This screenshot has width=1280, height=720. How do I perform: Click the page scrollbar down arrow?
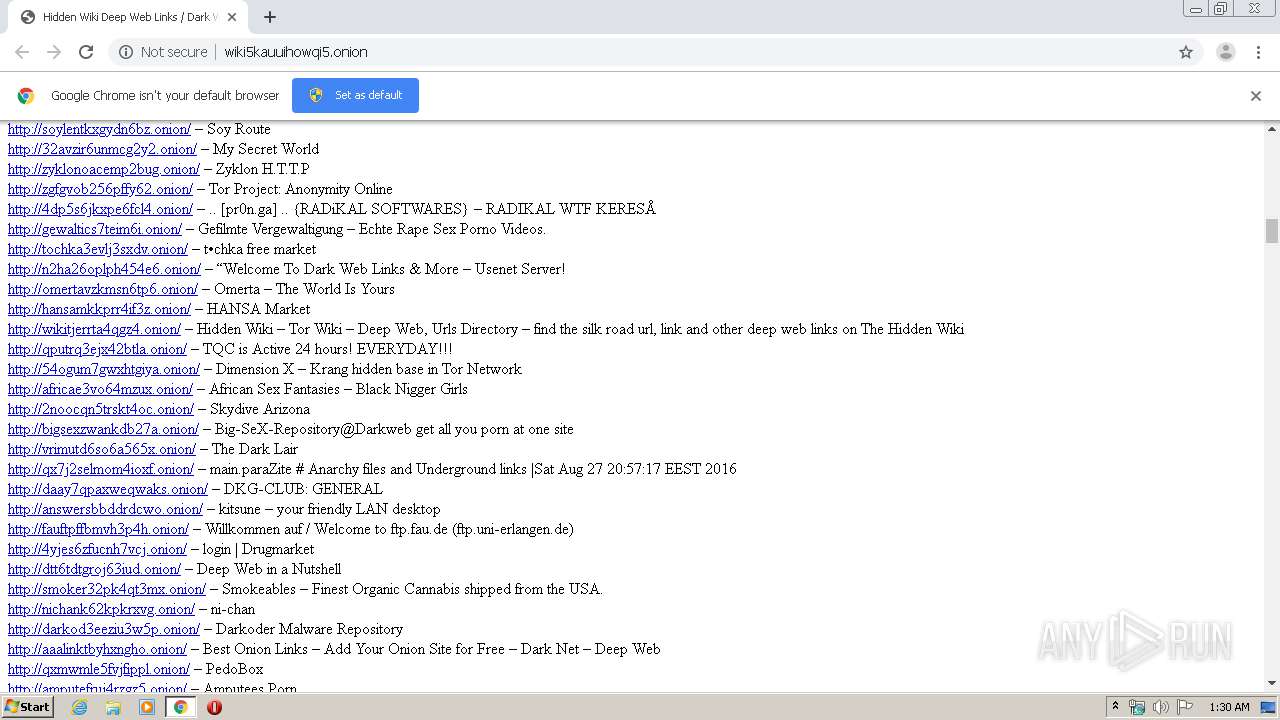tap(1272, 684)
